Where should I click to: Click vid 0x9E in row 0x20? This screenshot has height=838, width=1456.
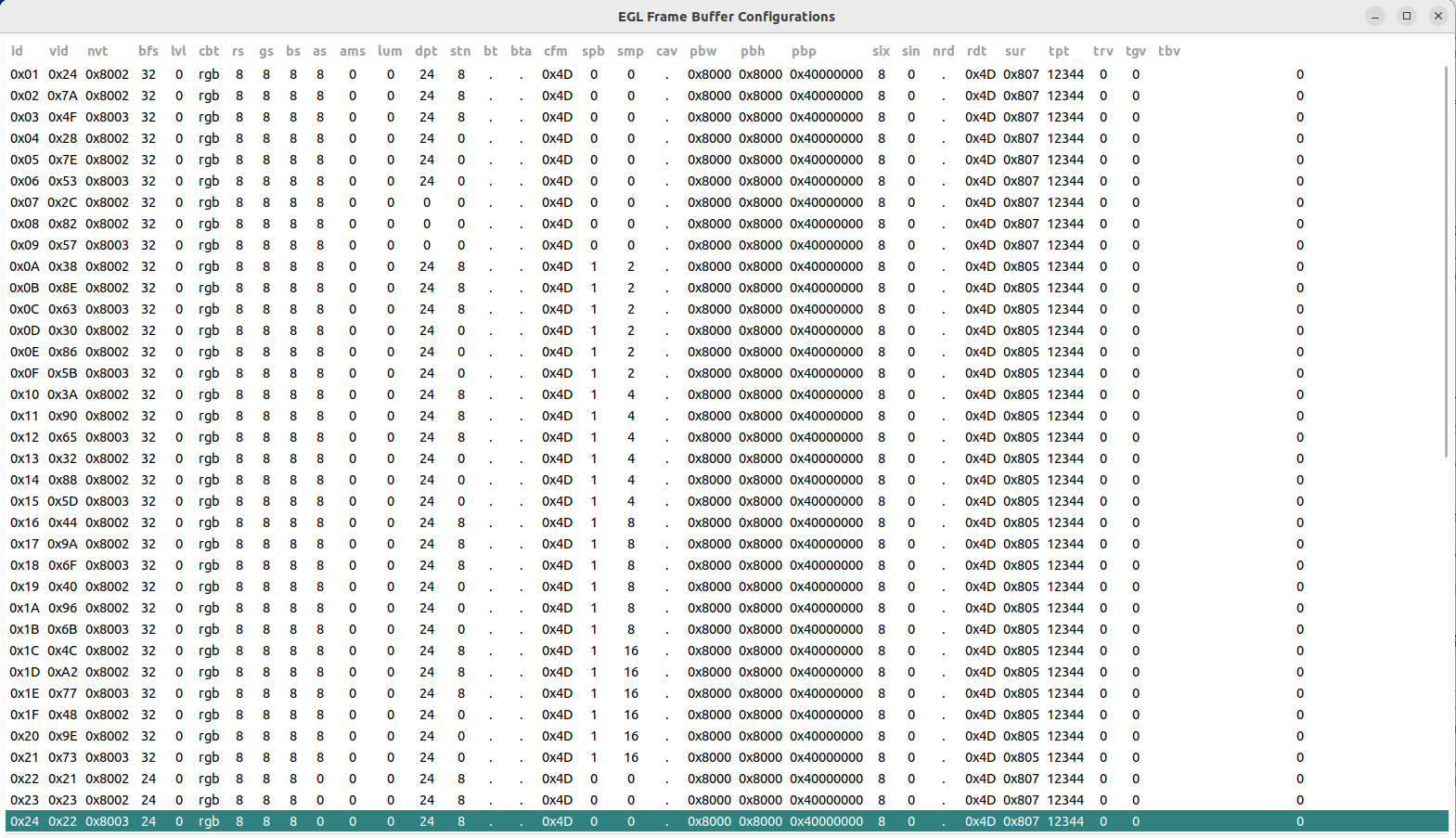click(63, 736)
